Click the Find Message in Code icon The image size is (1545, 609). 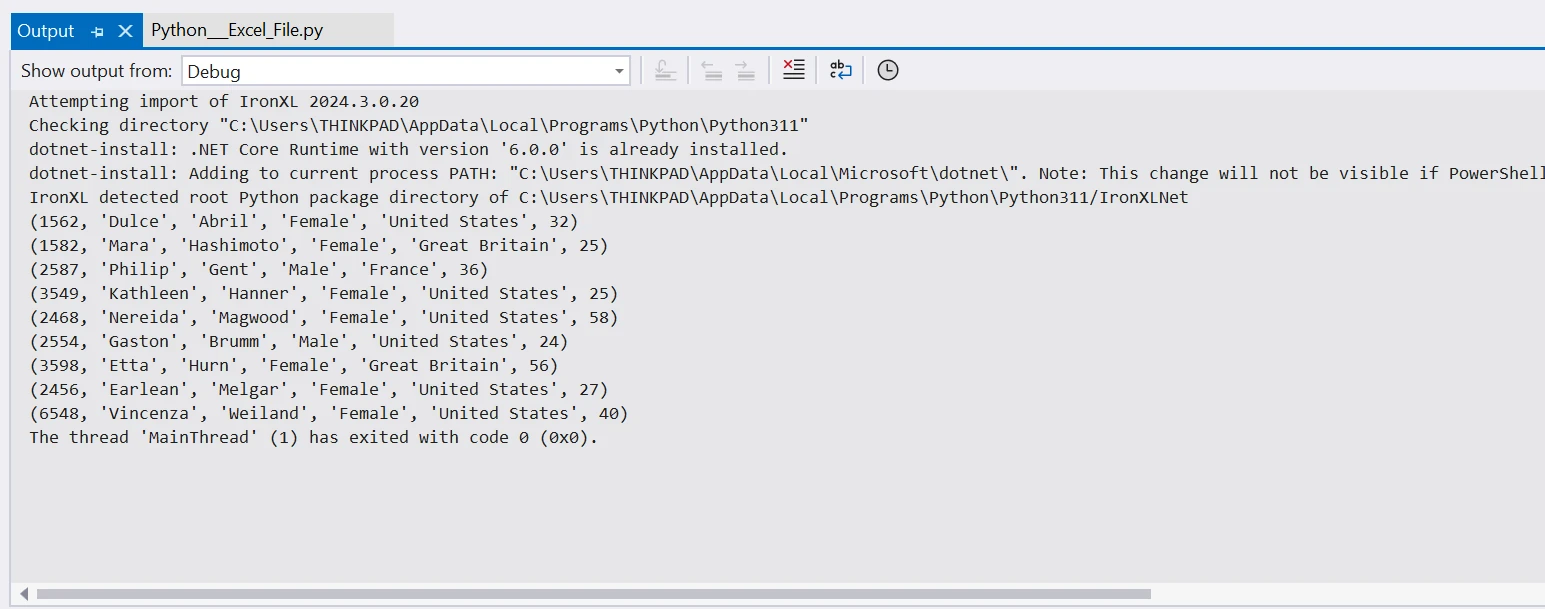pyautogui.click(x=665, y=70)
